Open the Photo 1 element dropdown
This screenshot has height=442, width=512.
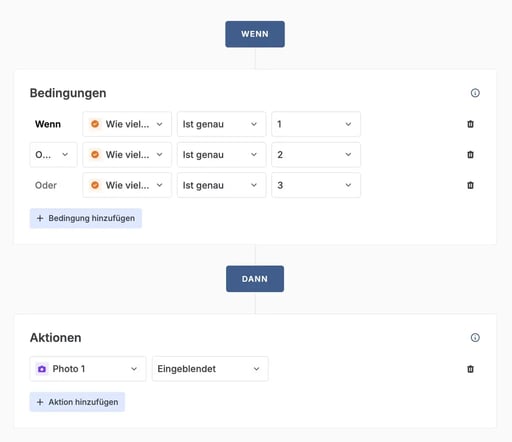coord(88,369)
